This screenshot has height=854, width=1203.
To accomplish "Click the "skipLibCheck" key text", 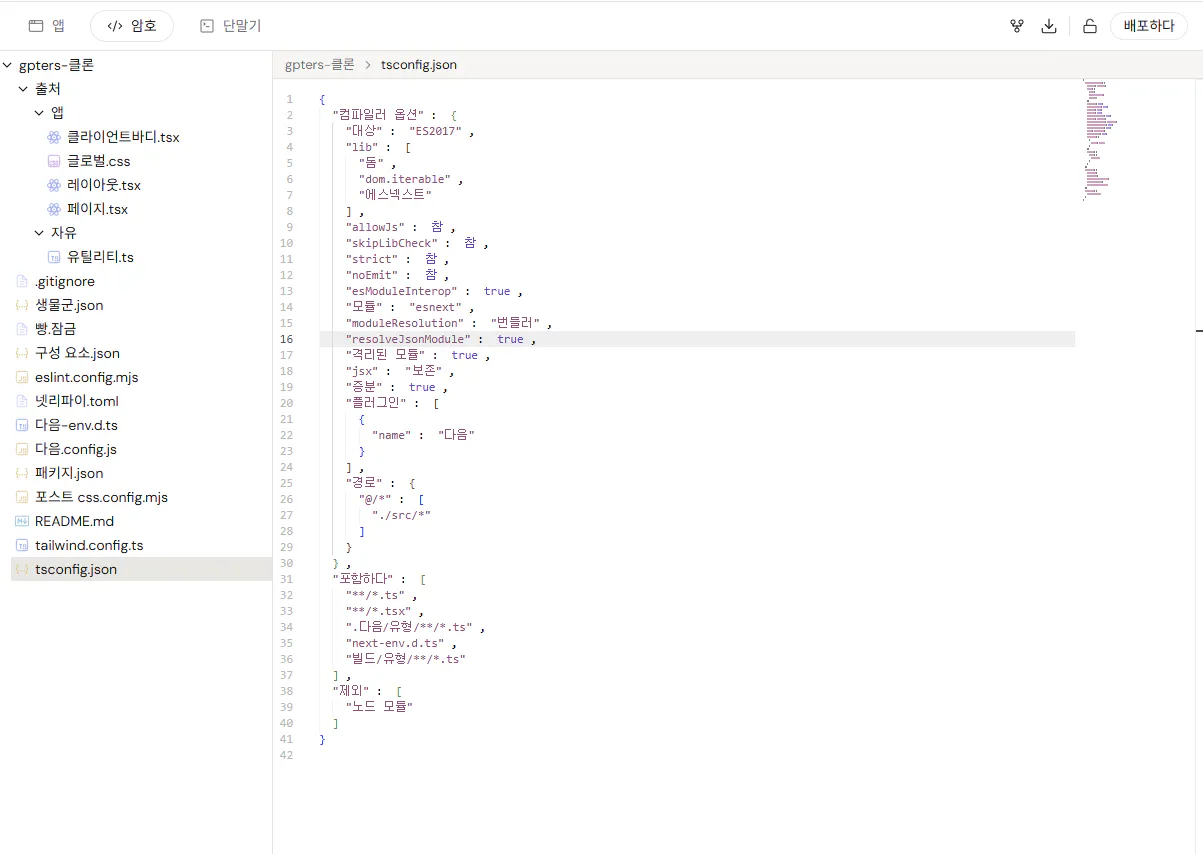I will click(391, 243).
